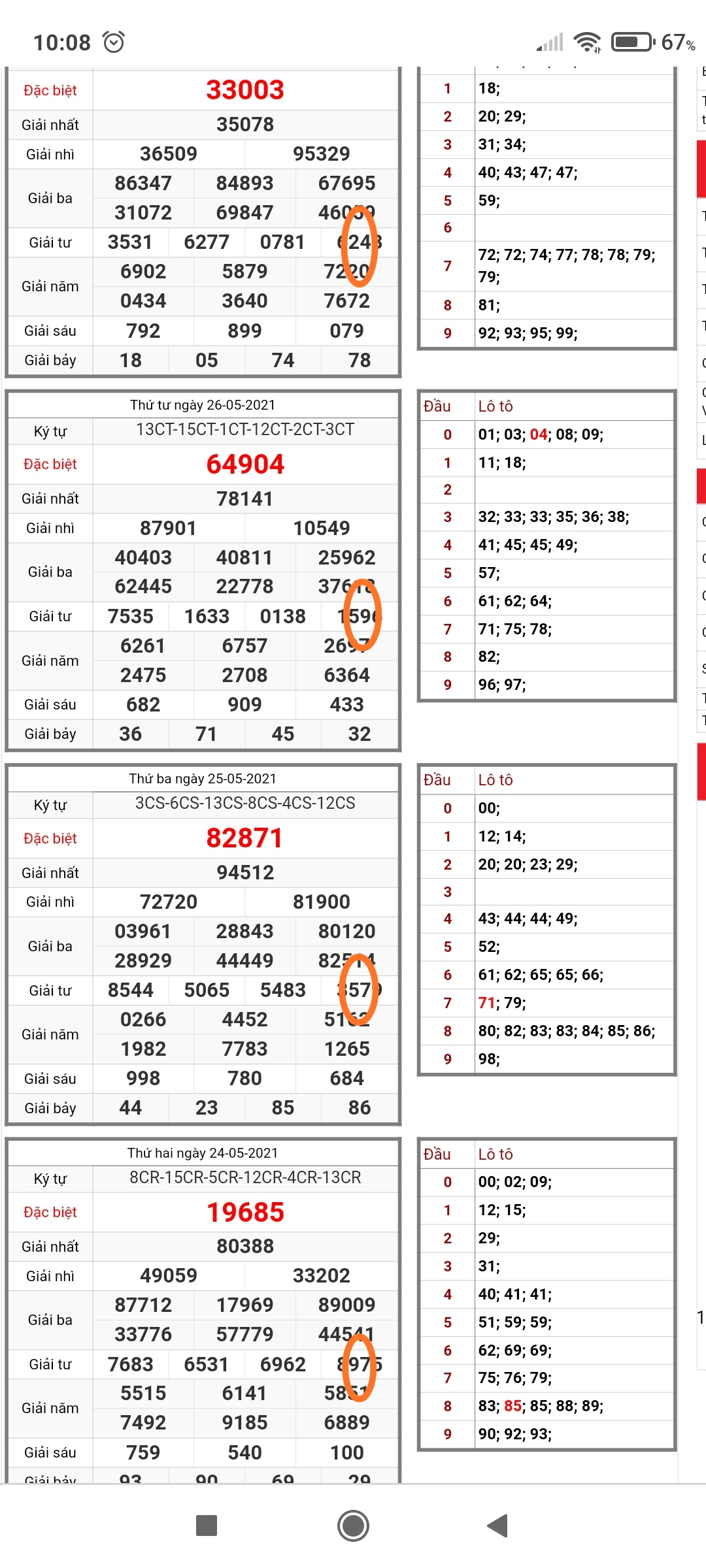Tap the red highlighted 71 lô tô number
Image resolution: width=706 pixels, height=1568 pixels.
486,1003
